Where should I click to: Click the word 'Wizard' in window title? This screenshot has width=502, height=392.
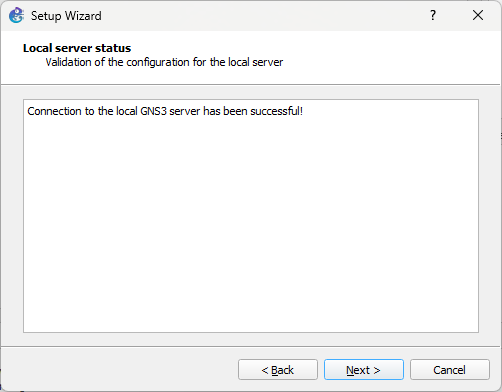(83, 16)
